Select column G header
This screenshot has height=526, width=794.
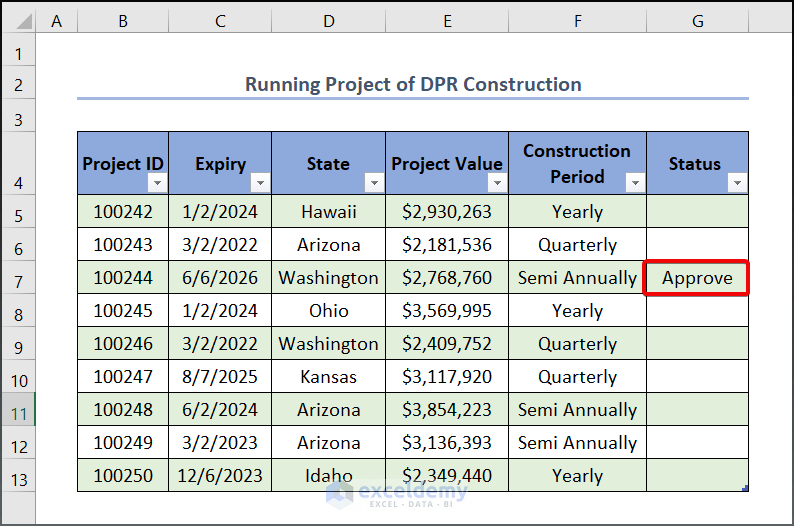point(697,20)
